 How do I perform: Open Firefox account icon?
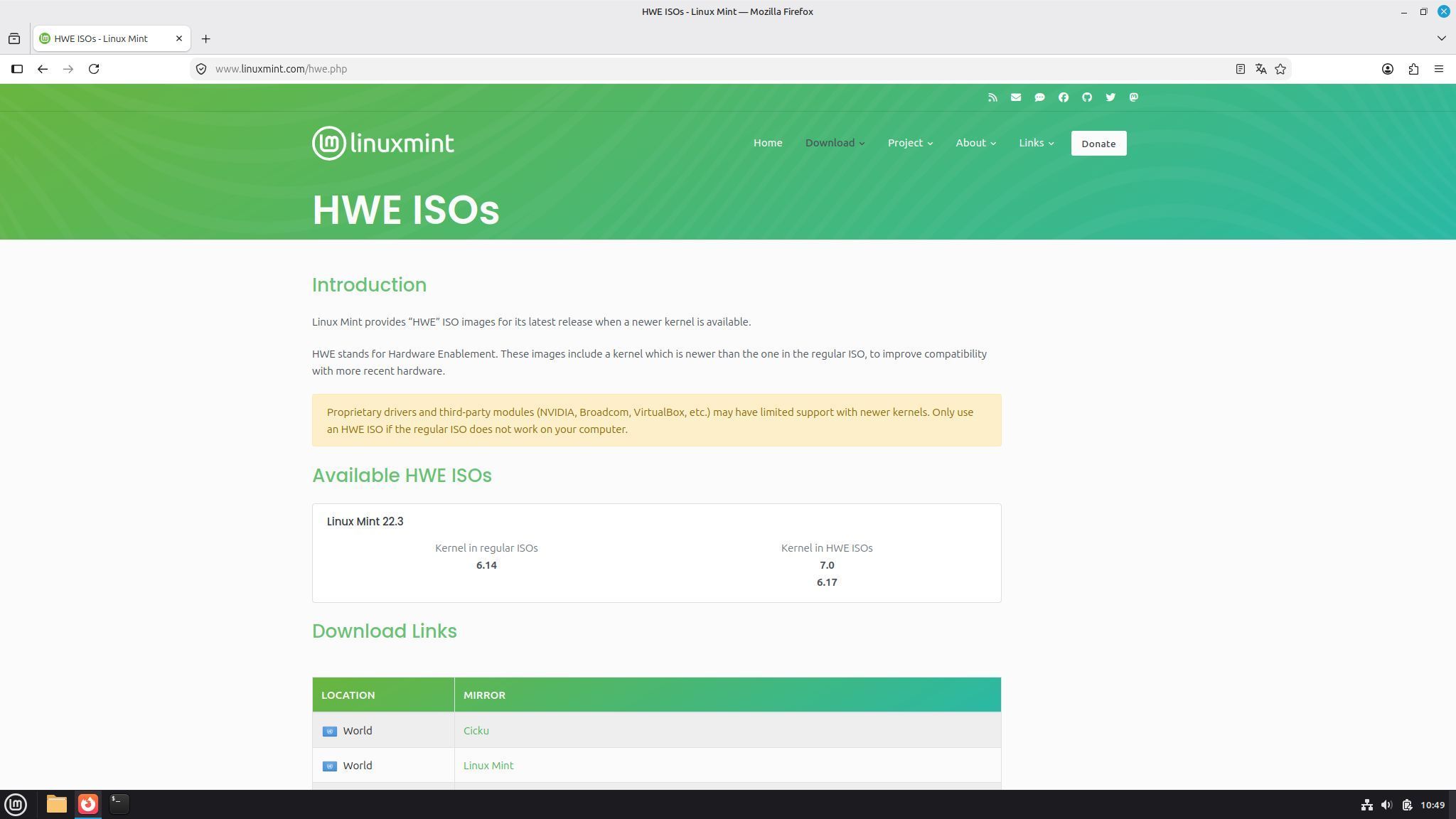pos(1387,69)
